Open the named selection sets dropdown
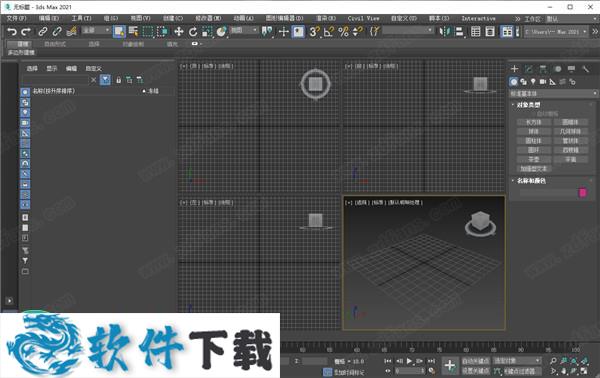 408,30
